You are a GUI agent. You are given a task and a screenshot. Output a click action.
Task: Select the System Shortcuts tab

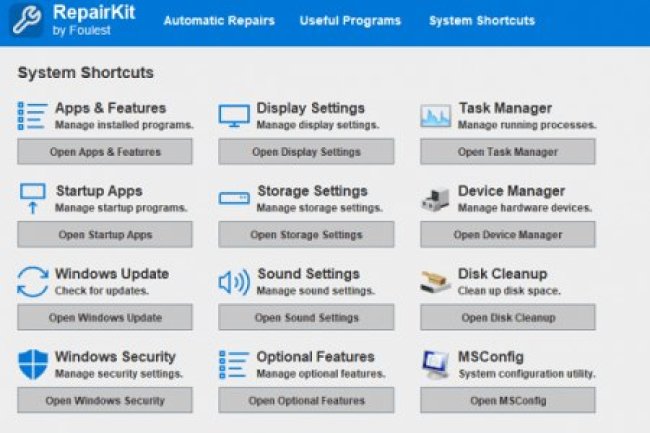(481, 20)
